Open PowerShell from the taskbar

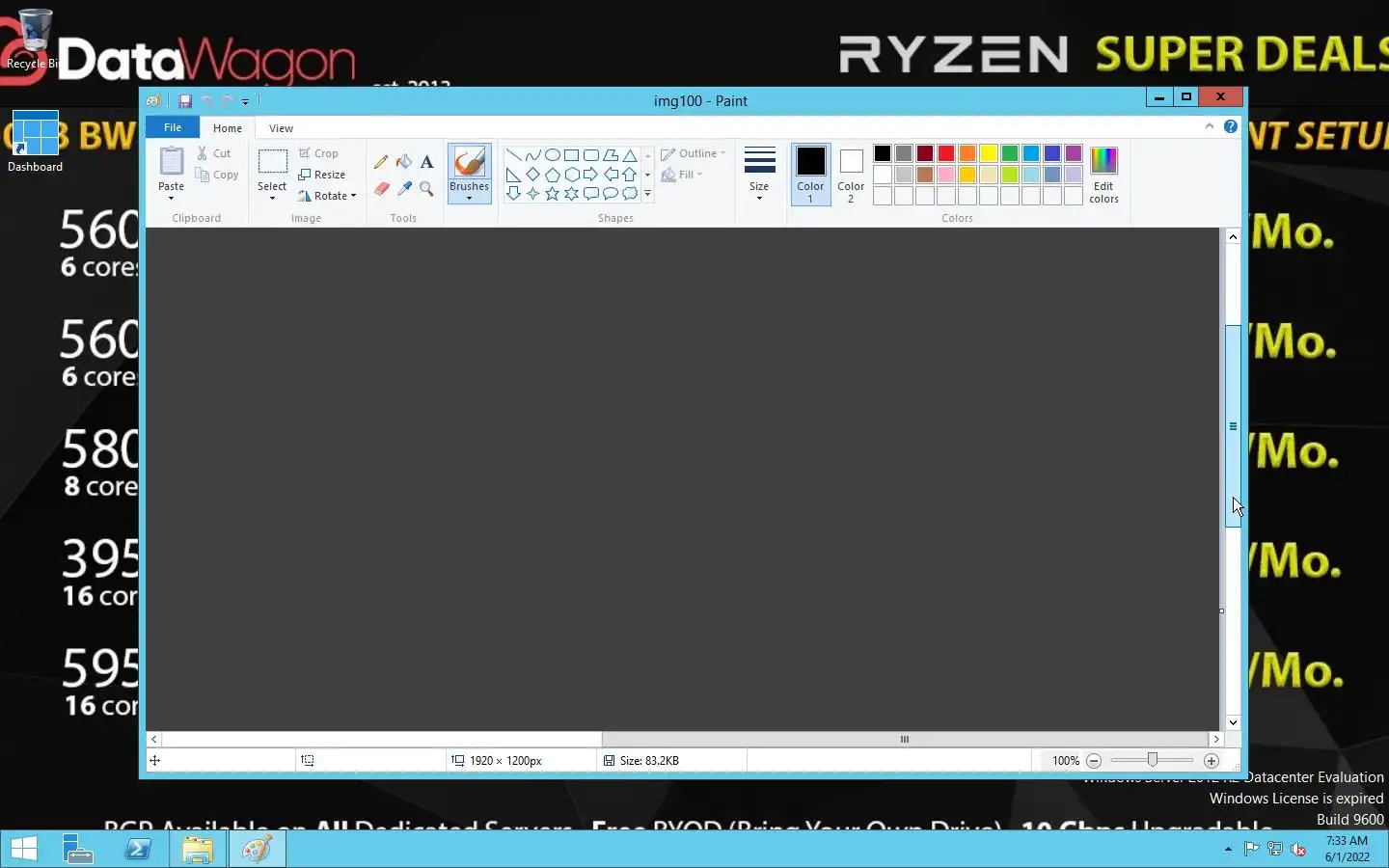(x=138, y=849)
